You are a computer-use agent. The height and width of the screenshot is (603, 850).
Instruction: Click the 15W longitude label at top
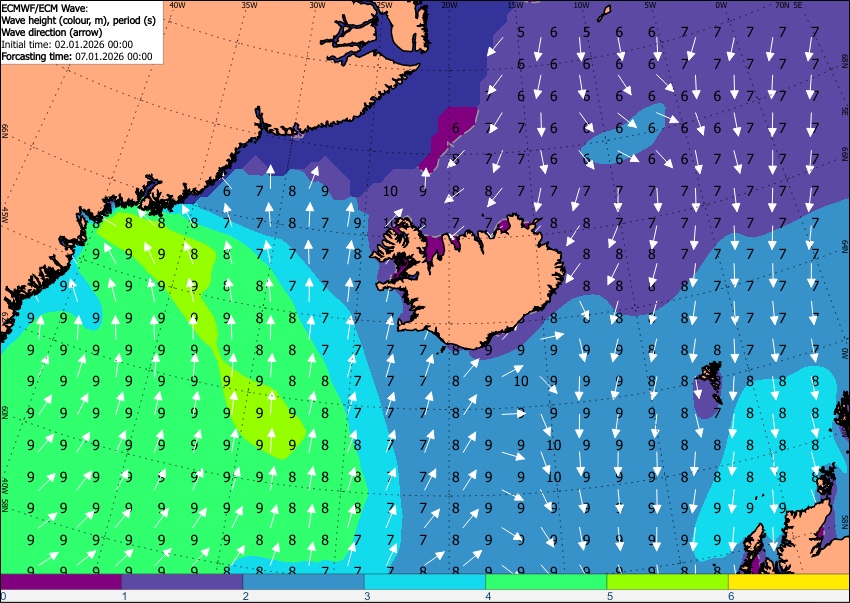[516, 5]
